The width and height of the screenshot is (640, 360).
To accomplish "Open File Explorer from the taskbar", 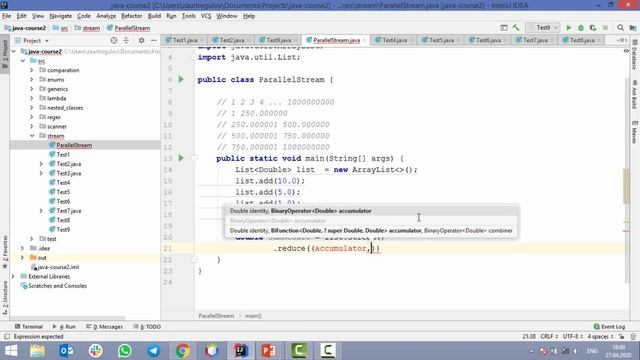I will [x=38, y=351].
